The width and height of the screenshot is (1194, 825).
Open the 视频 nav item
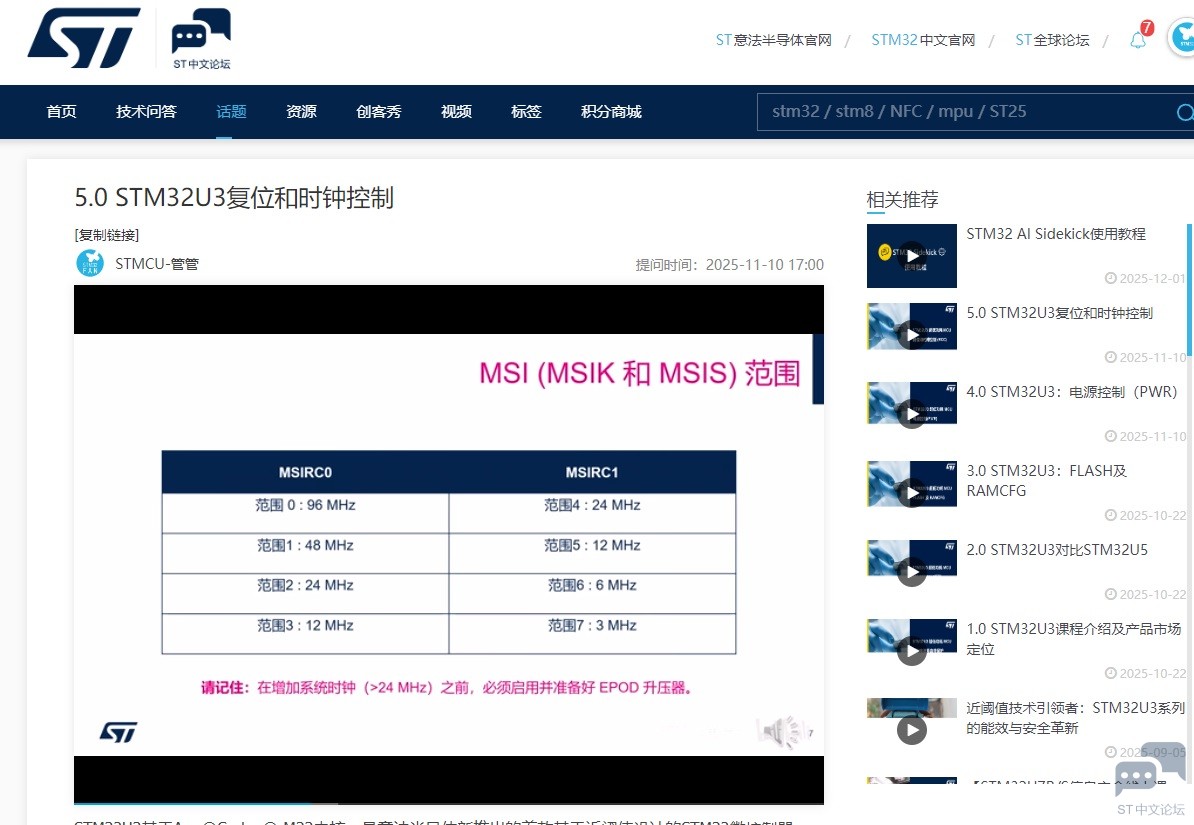[x=456, y=111]
